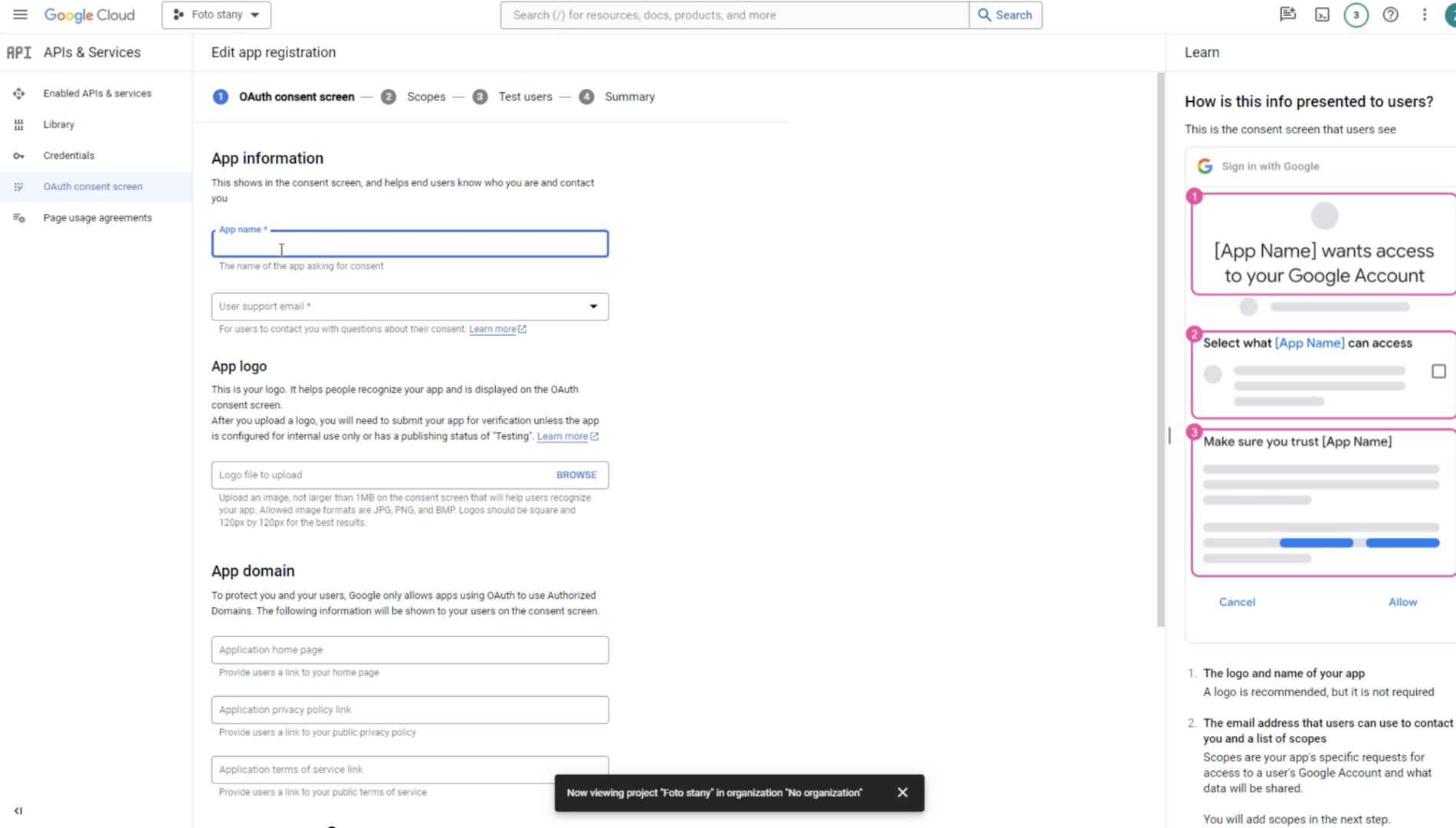1456x828 pixels.
Task: Collapse the sidebar with the arrow icon
Action: pos(18,810)
